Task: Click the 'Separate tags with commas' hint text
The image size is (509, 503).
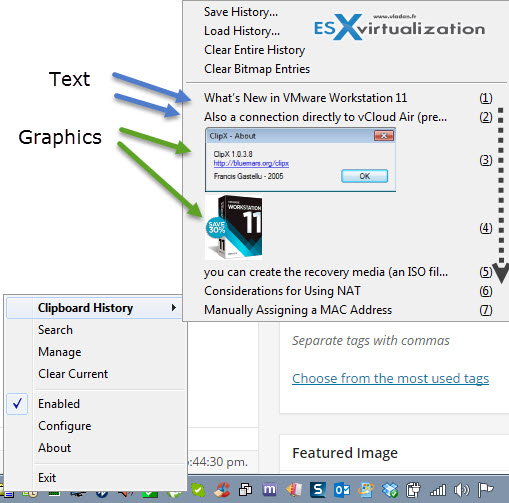Action: point(371,341)
